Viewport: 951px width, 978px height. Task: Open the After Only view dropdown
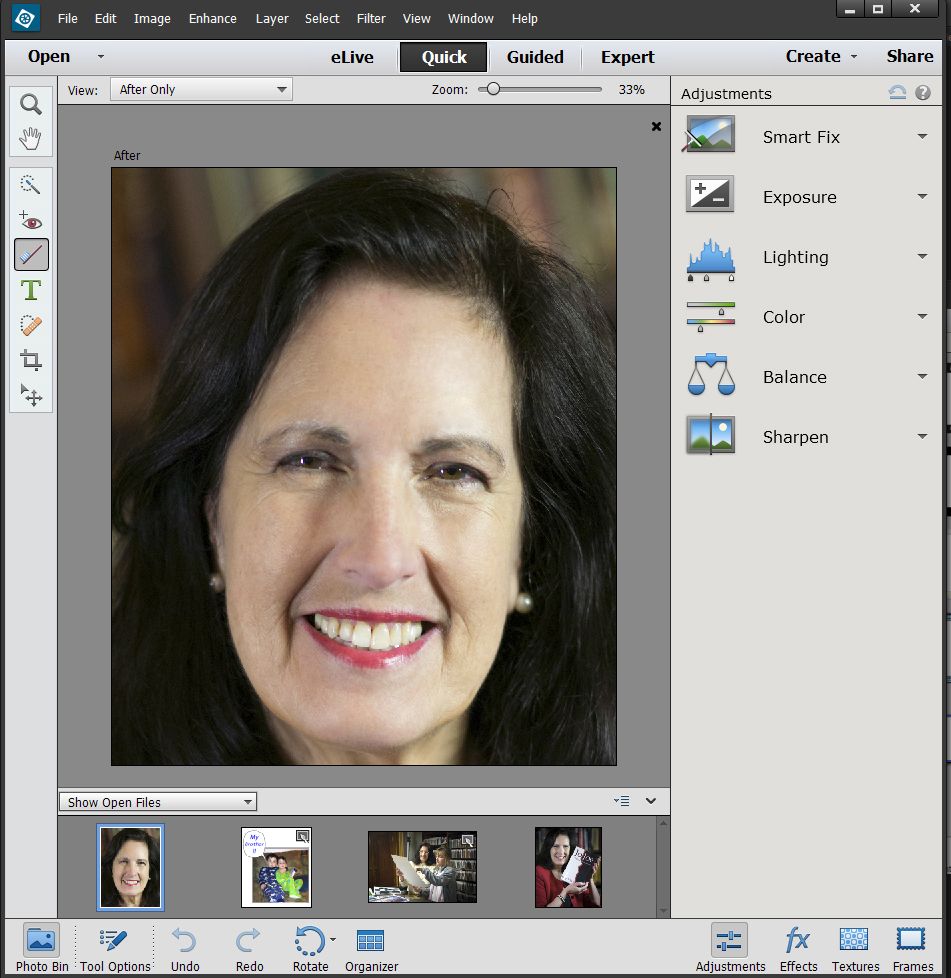click(200, 89)
